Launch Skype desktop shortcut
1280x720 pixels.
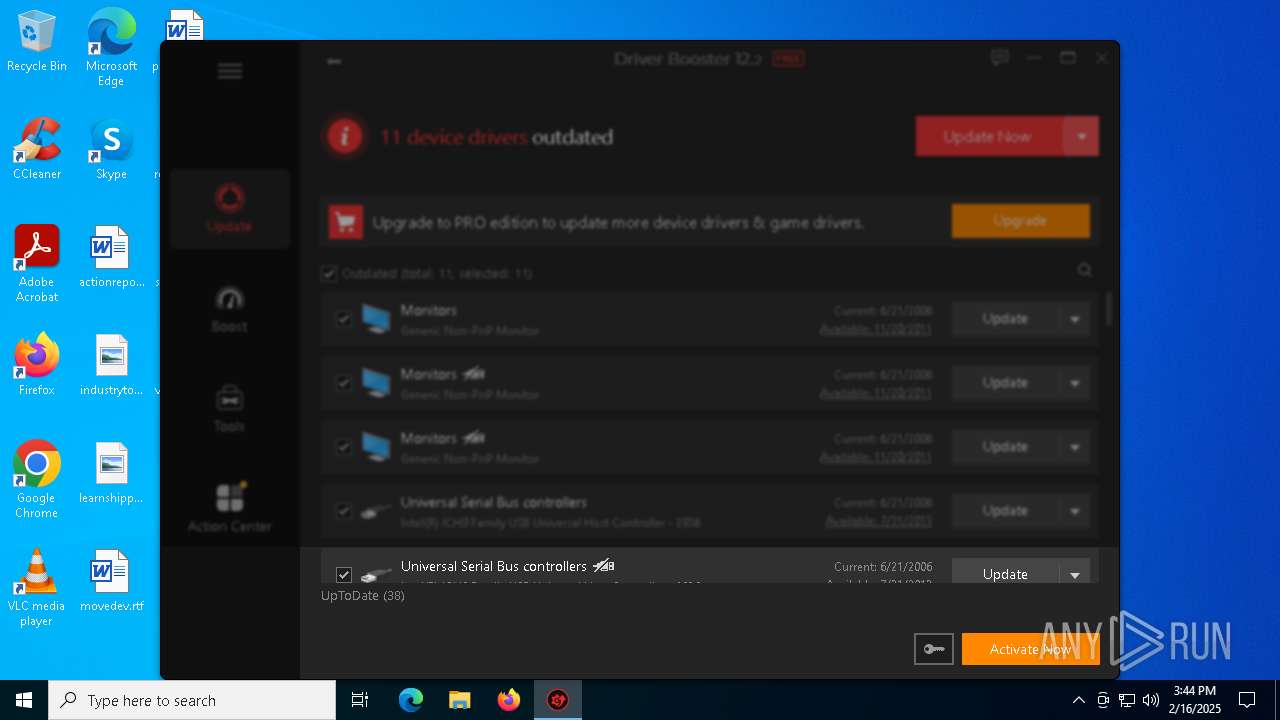(x=111, y=148)
